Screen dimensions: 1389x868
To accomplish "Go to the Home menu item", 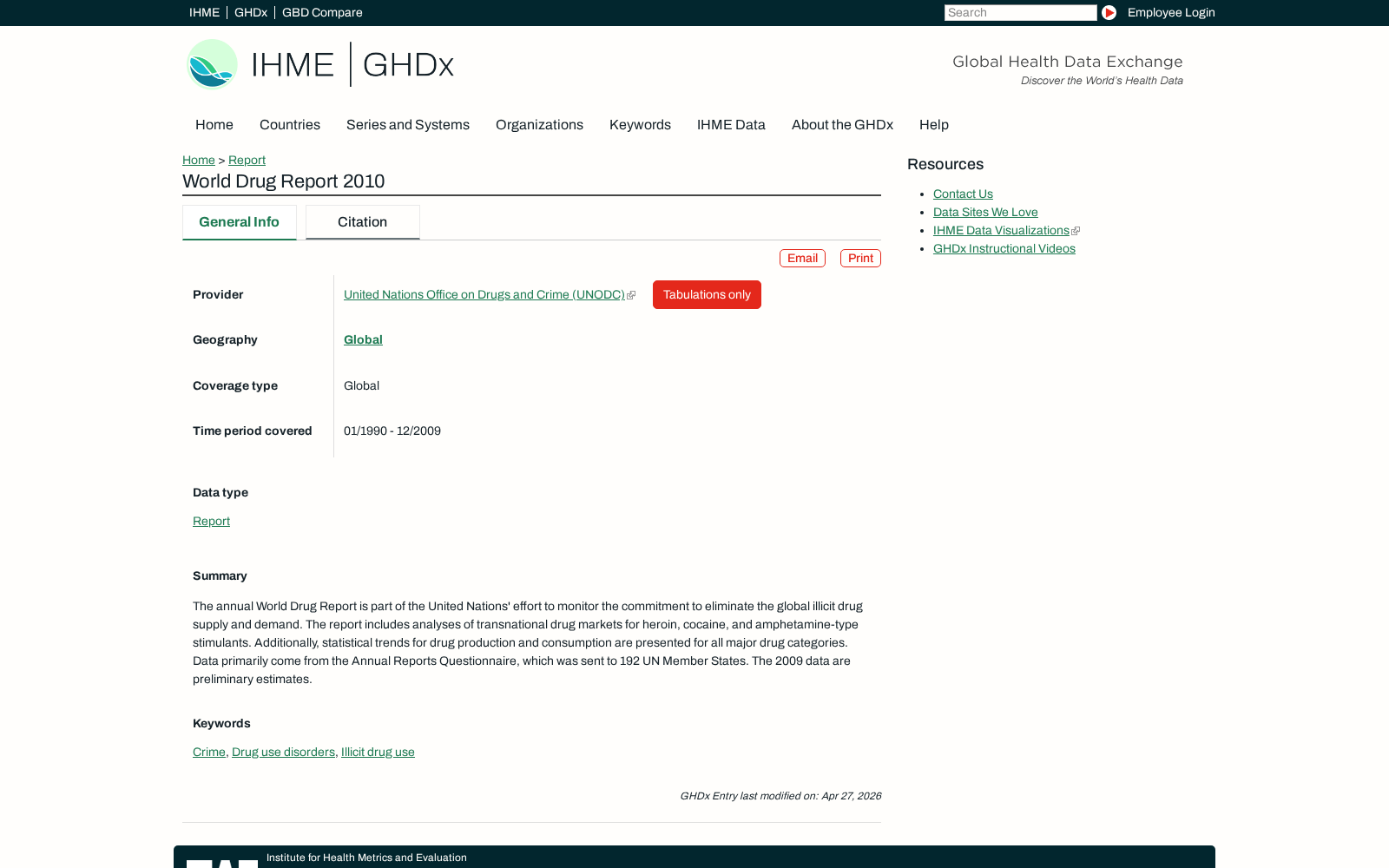I will (x=214, y=125).
